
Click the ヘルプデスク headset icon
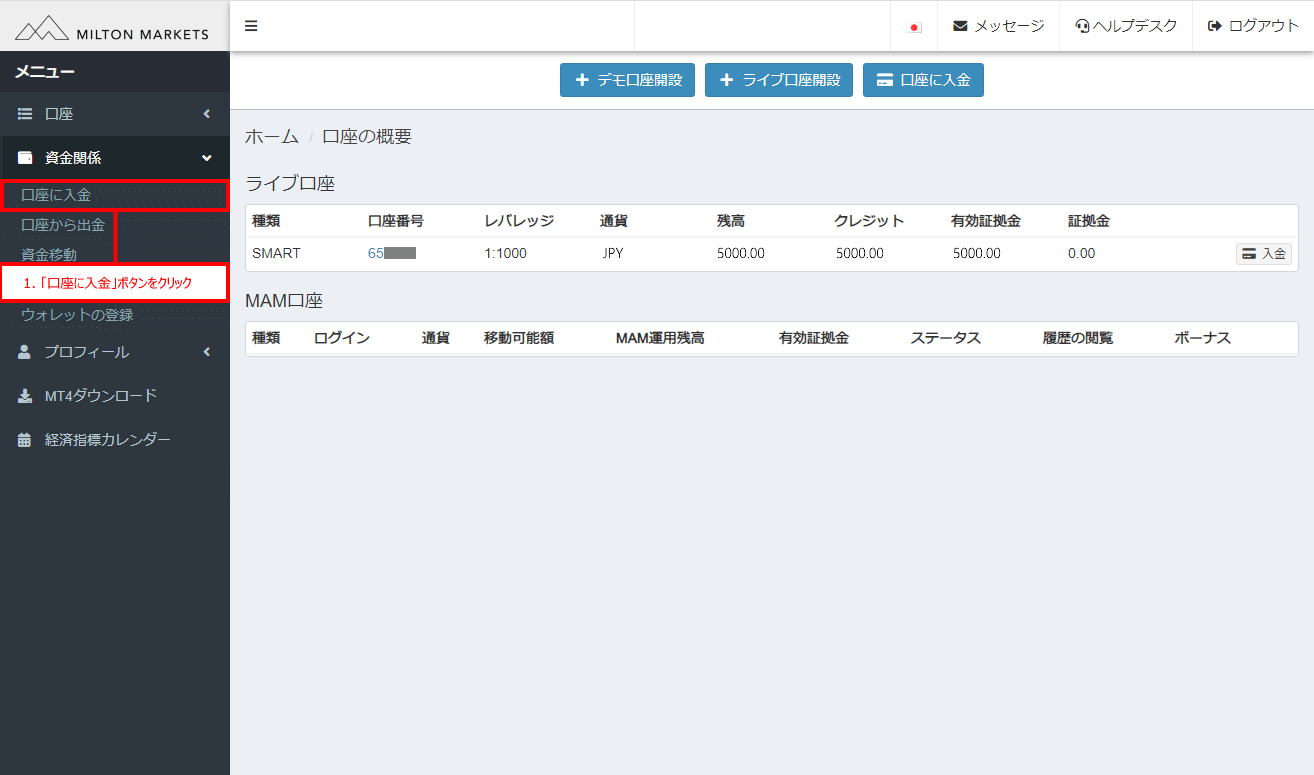[x=1080, y=25]
